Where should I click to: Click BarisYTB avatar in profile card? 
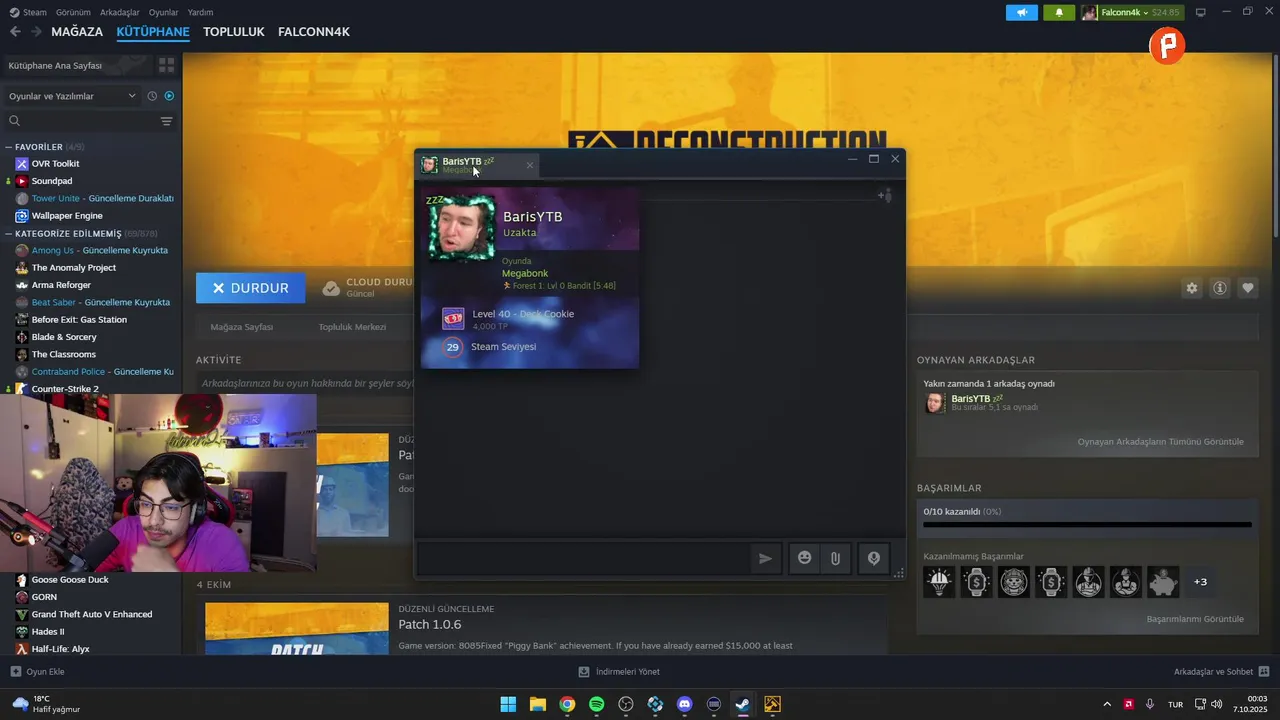point(461,228)
